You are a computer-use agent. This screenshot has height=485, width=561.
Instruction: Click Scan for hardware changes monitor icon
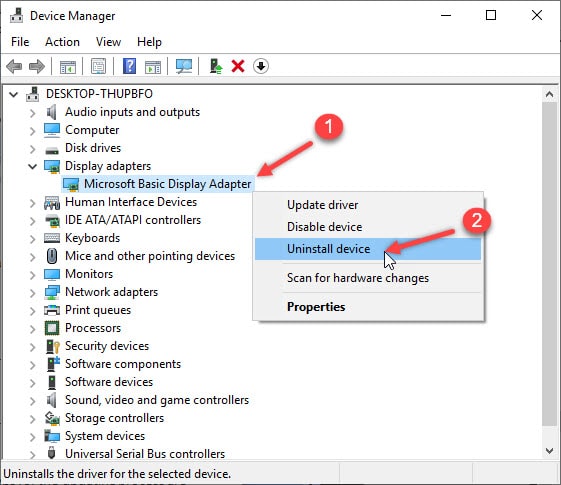[x=184, y=66]
